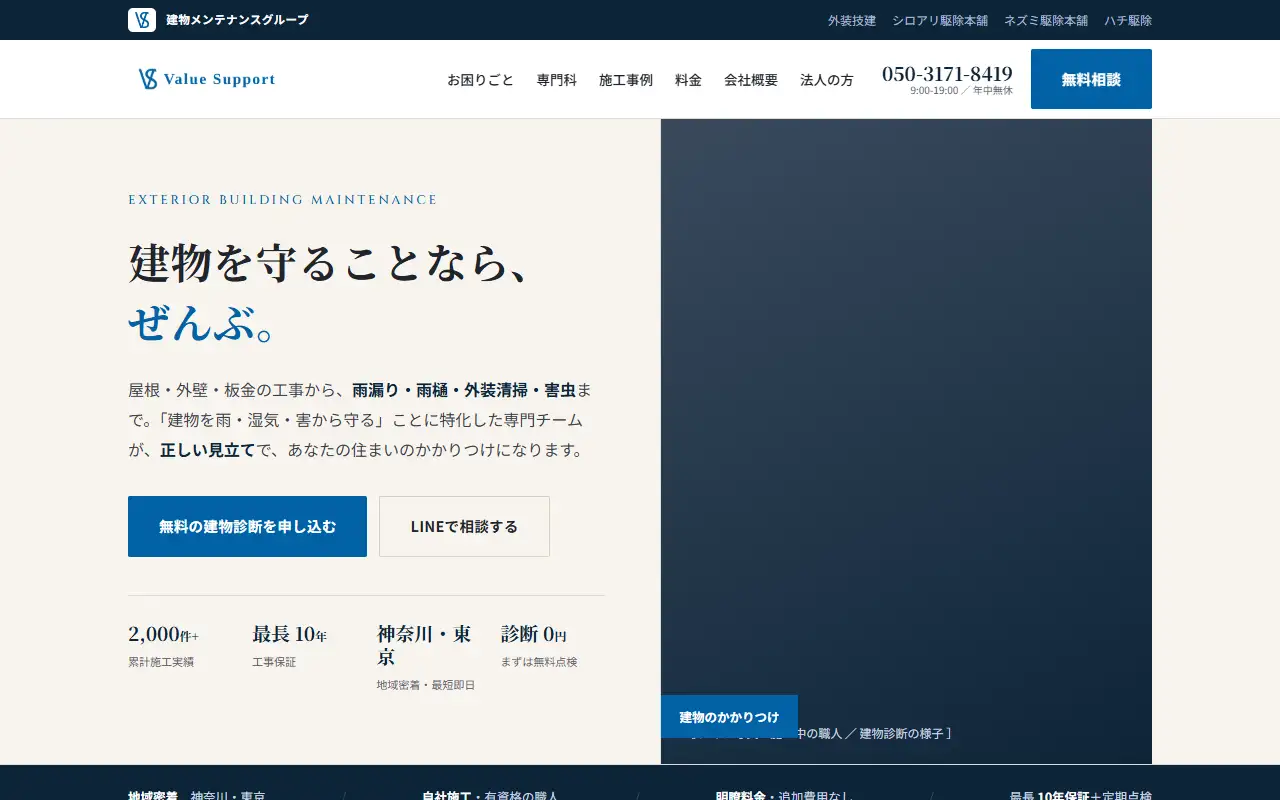The width and height of the screenshot is (1280, 800).
Task: Click the 9:00-19:00 年中無休 hours text
Action: click(961, 91)
